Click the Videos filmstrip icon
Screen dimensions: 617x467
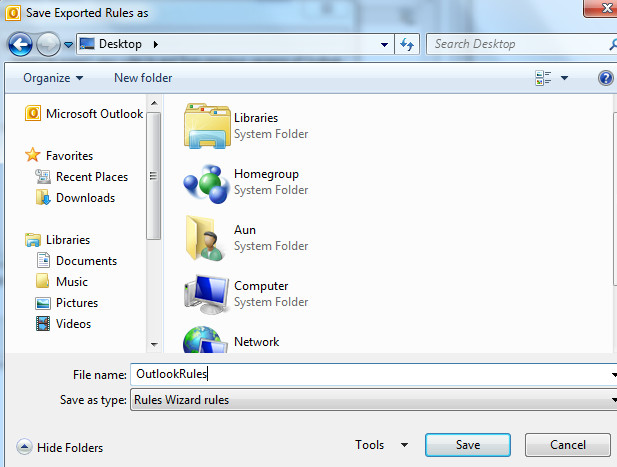tap(43, 323)
